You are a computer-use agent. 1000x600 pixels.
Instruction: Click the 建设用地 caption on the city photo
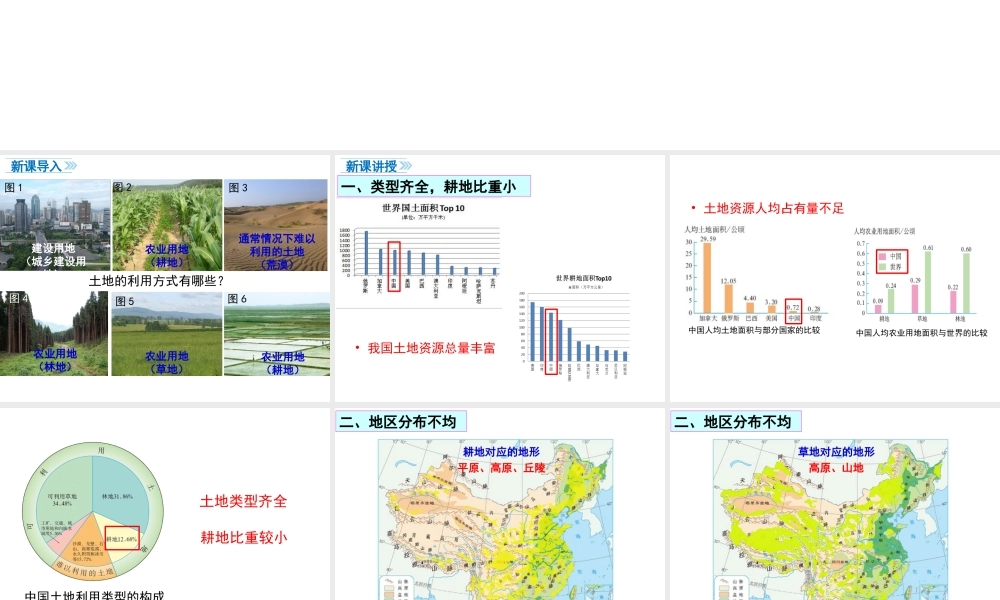[54, 254]
